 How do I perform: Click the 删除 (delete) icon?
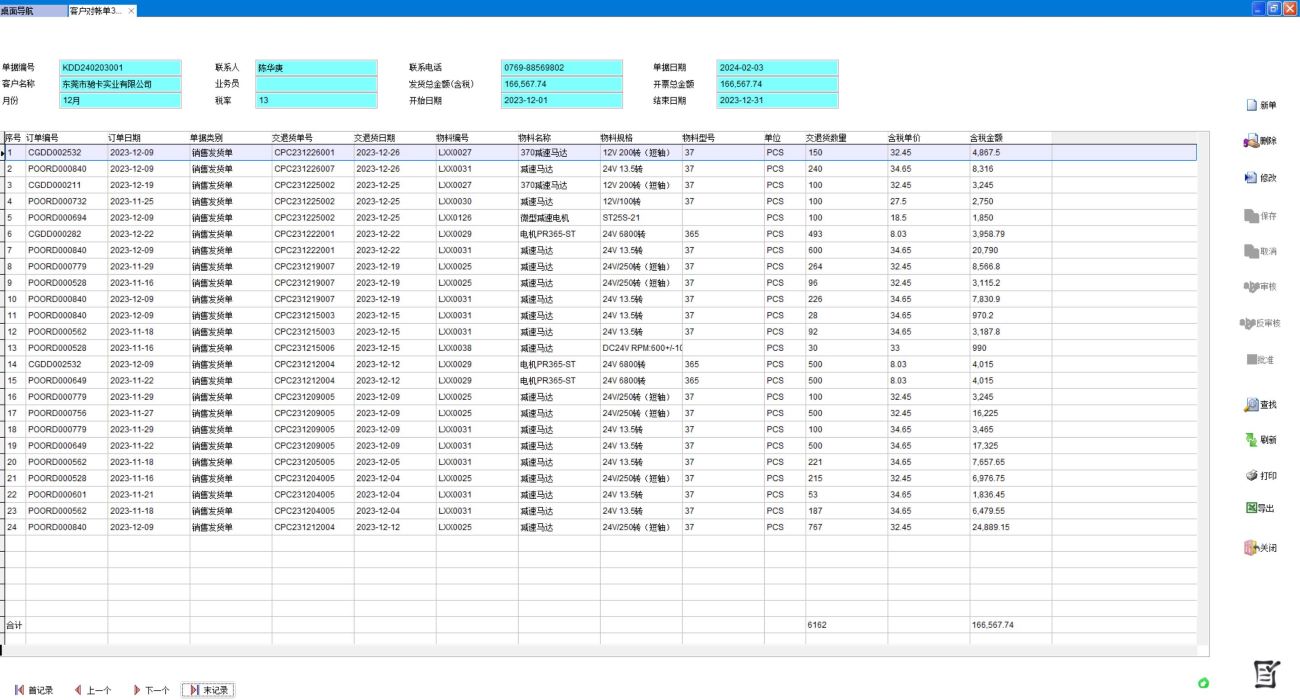tap(1250, 142)
